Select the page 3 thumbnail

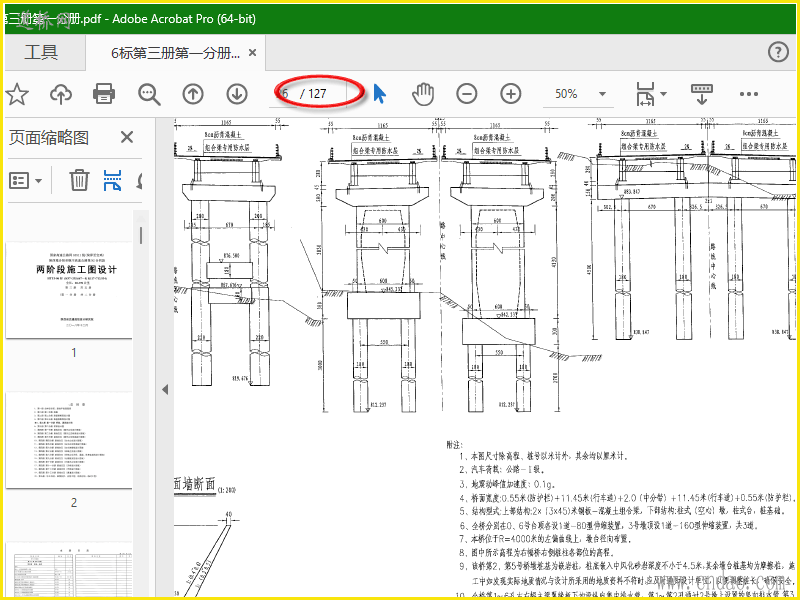coord(69,569)
